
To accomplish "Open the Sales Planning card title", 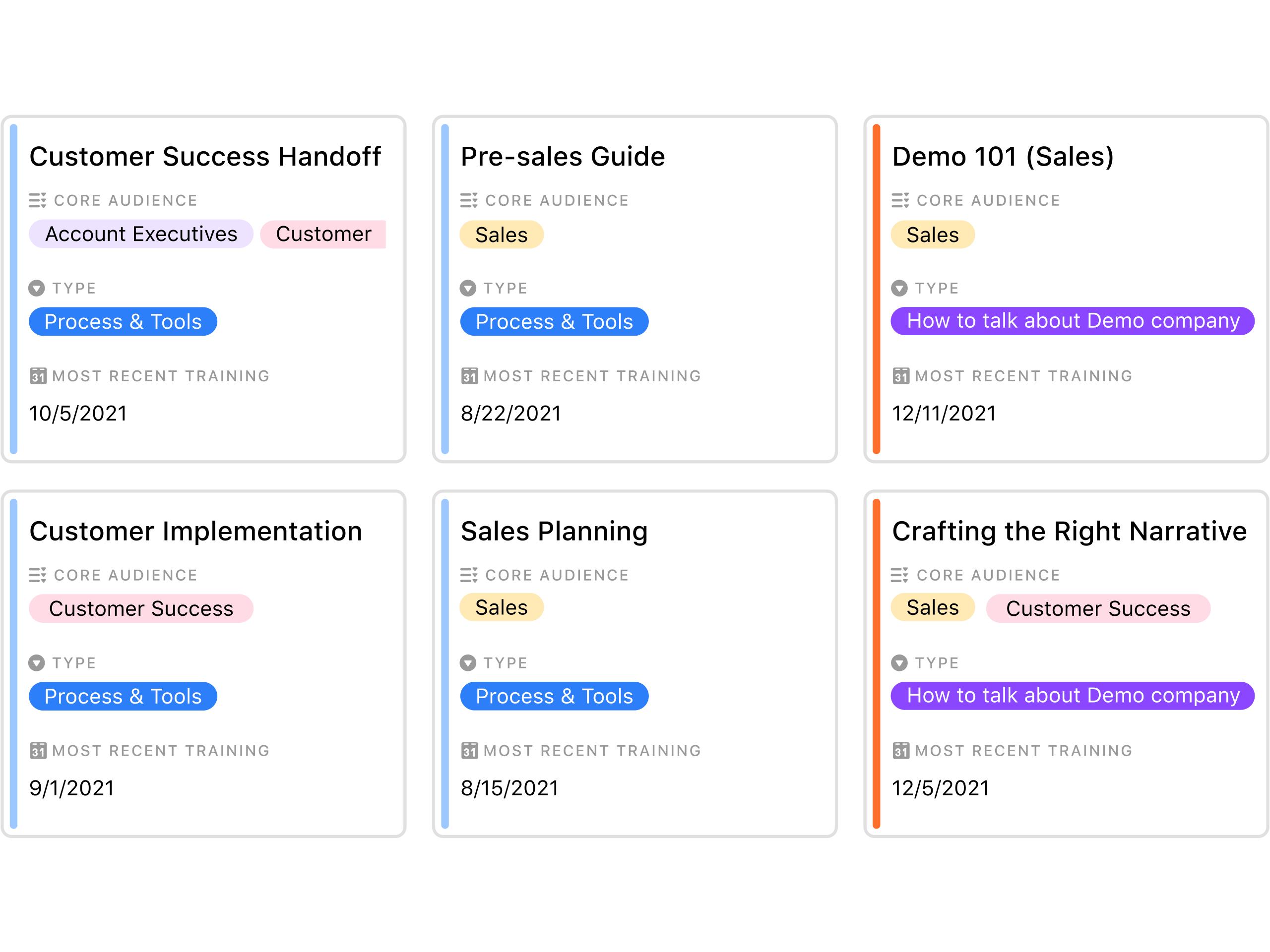I will [x=554, y=532].
